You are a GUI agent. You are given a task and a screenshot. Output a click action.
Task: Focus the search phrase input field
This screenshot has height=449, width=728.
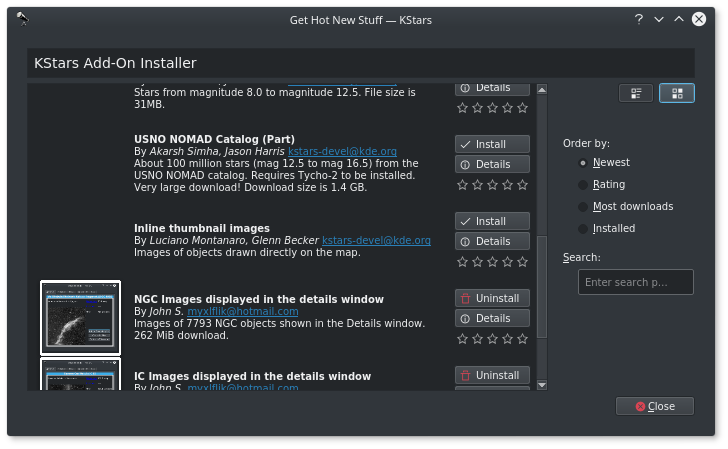636,282
